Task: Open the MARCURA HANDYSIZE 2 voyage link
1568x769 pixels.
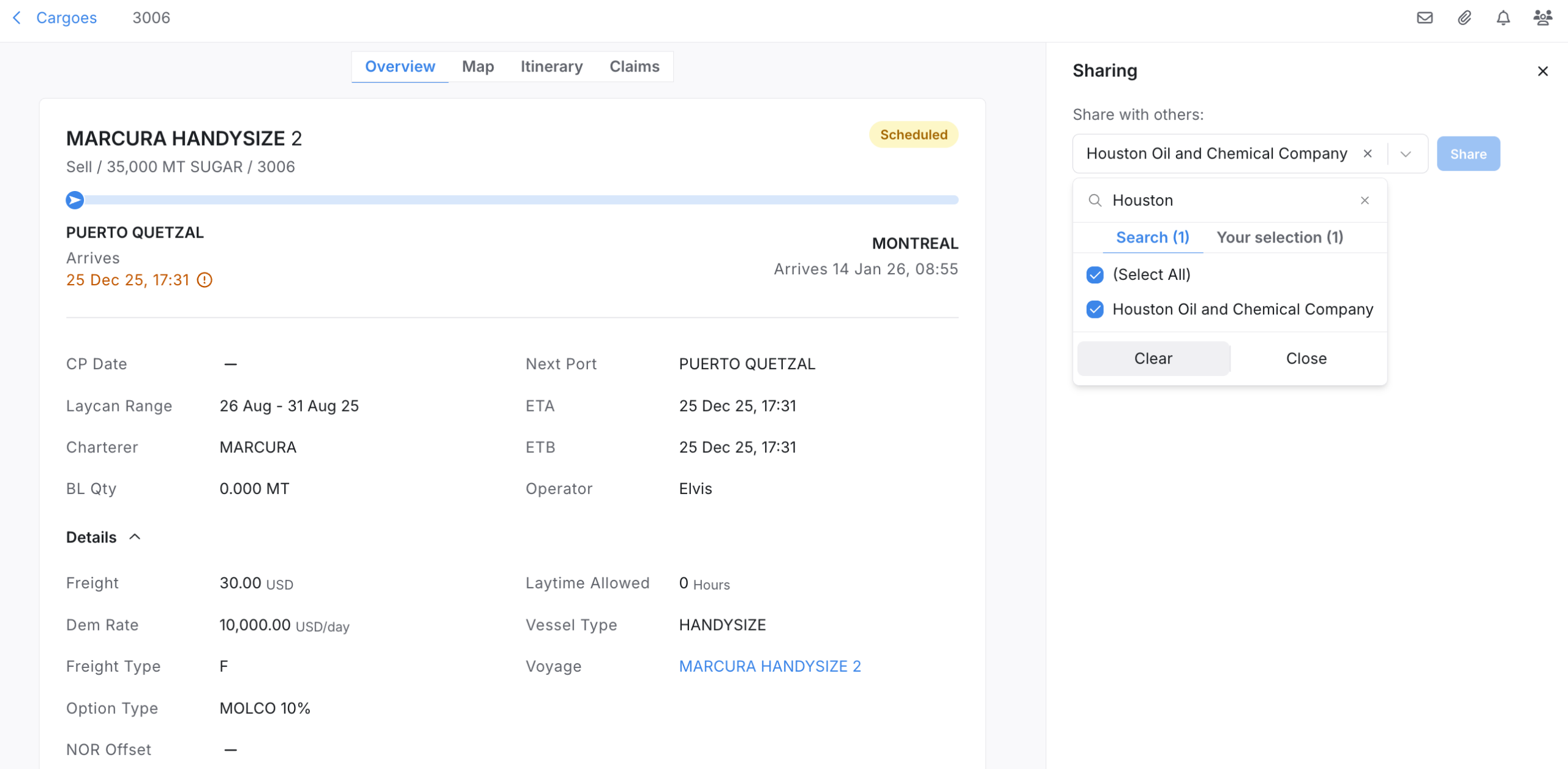Action: [770, 666]
